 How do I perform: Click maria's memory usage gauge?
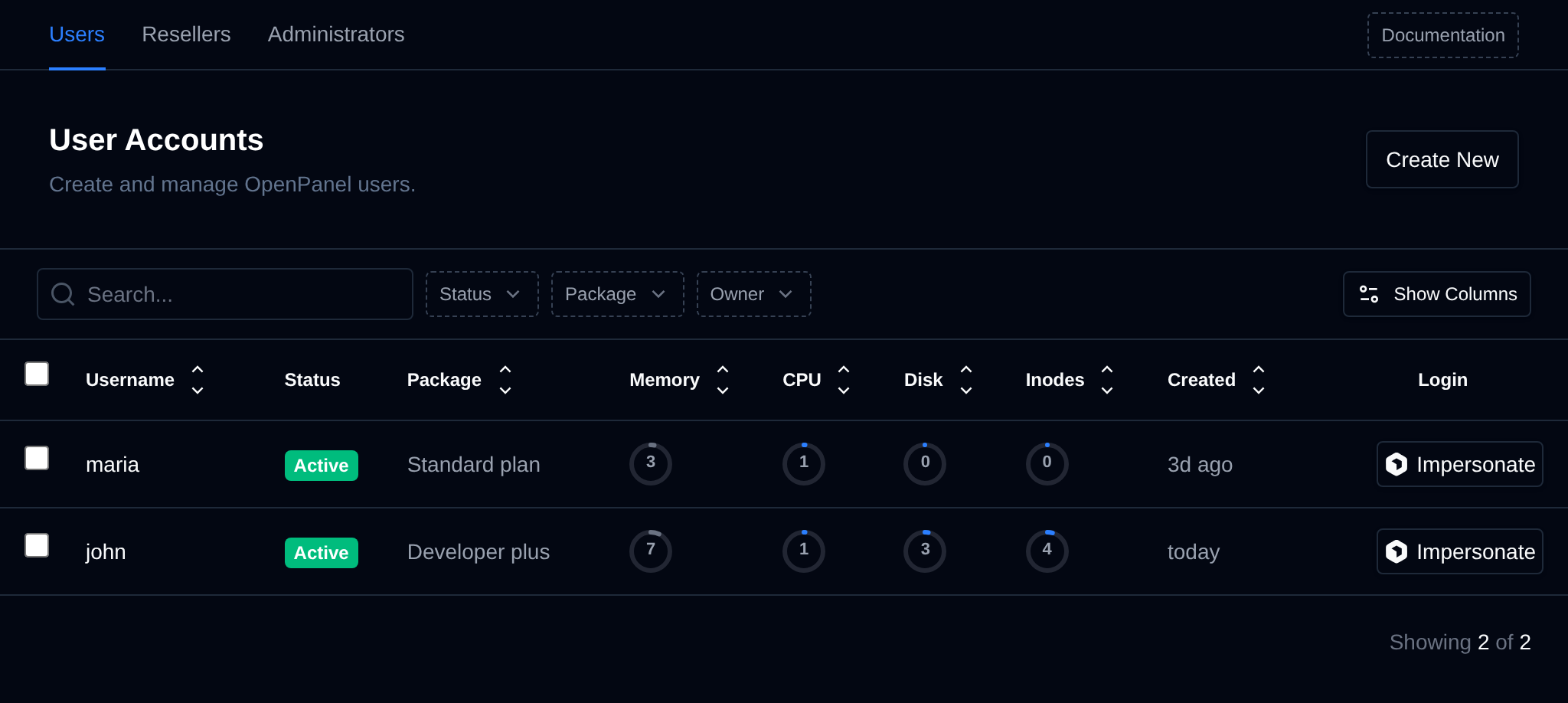pos(651,463)
